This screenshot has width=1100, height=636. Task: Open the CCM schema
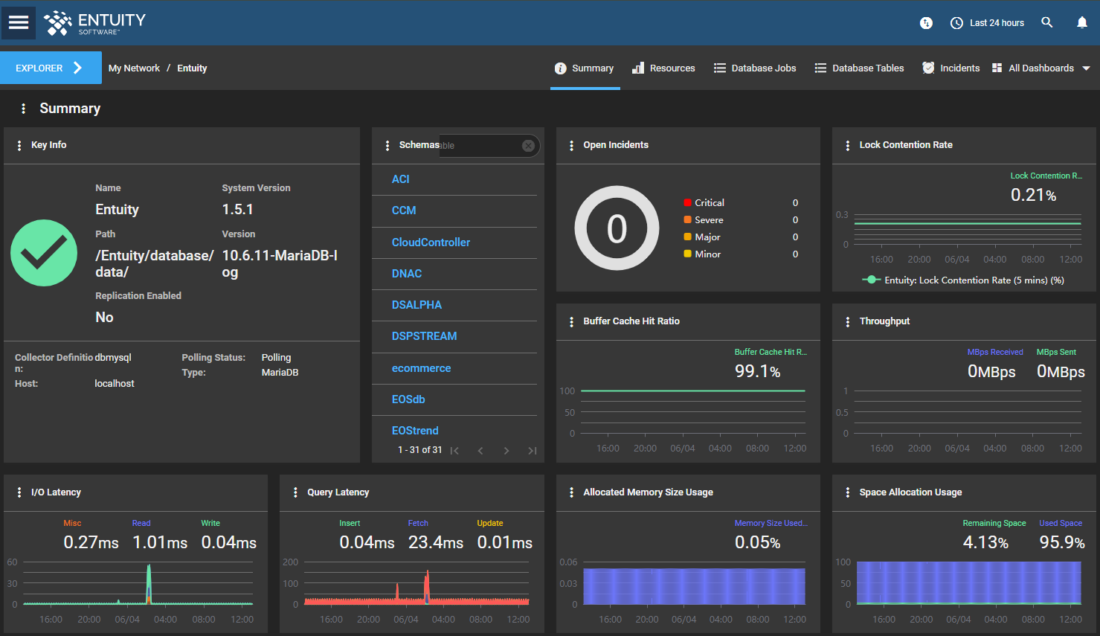(x=403, y=210)
